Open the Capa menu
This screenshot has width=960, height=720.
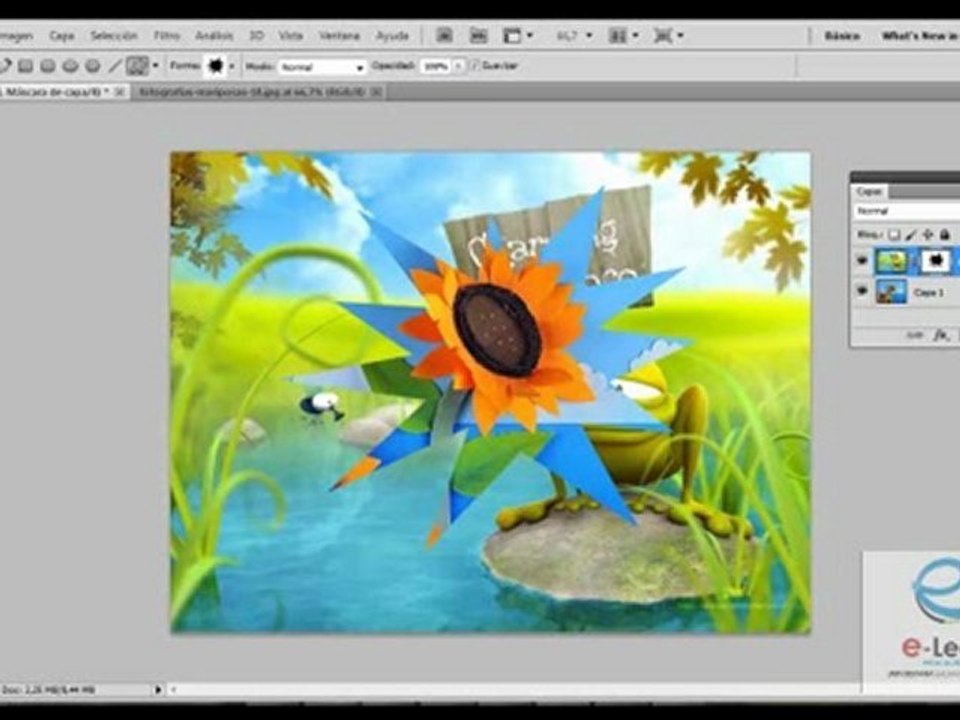coord(62,36)
